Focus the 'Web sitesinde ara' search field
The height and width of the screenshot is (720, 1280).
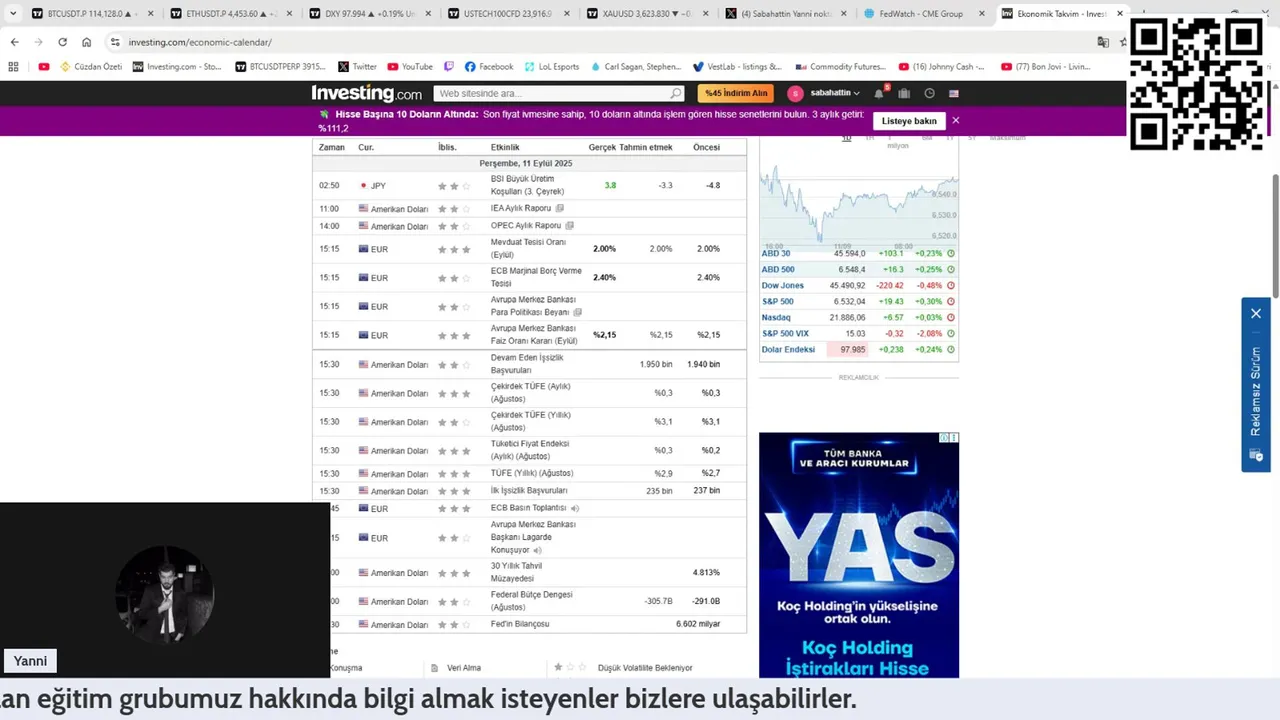click(x=559, y=93)
